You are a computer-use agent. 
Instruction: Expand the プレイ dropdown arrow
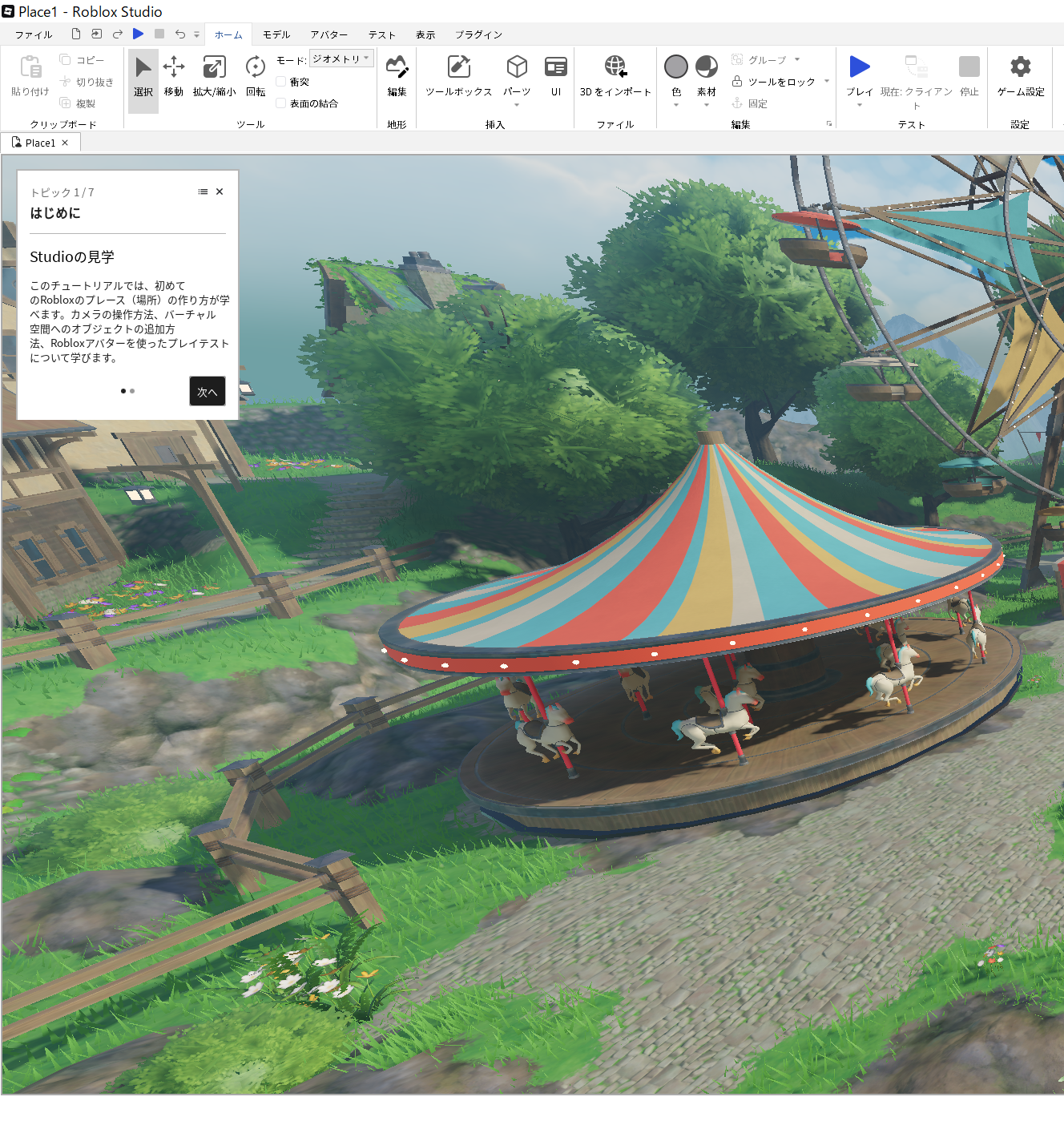(x=859, y=105)
